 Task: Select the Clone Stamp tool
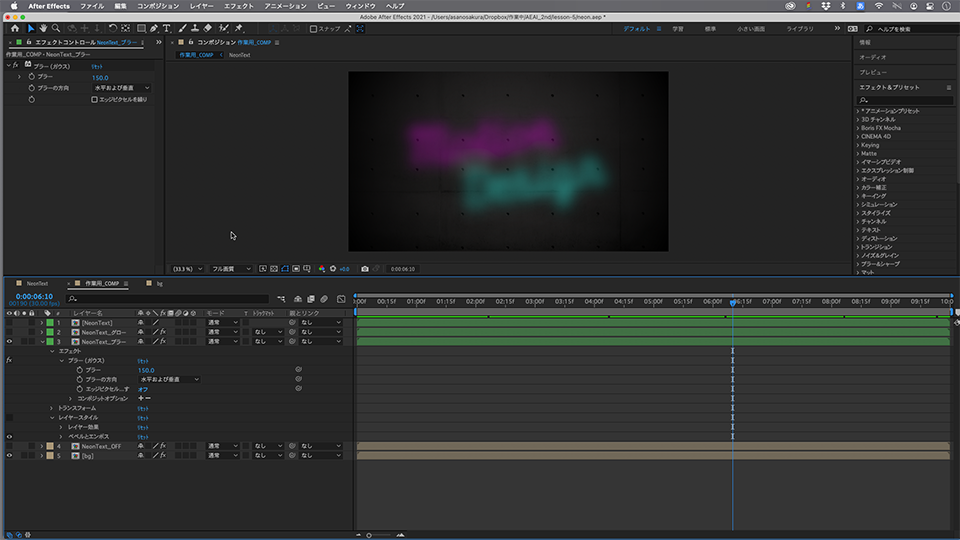[x=195, y=28]
